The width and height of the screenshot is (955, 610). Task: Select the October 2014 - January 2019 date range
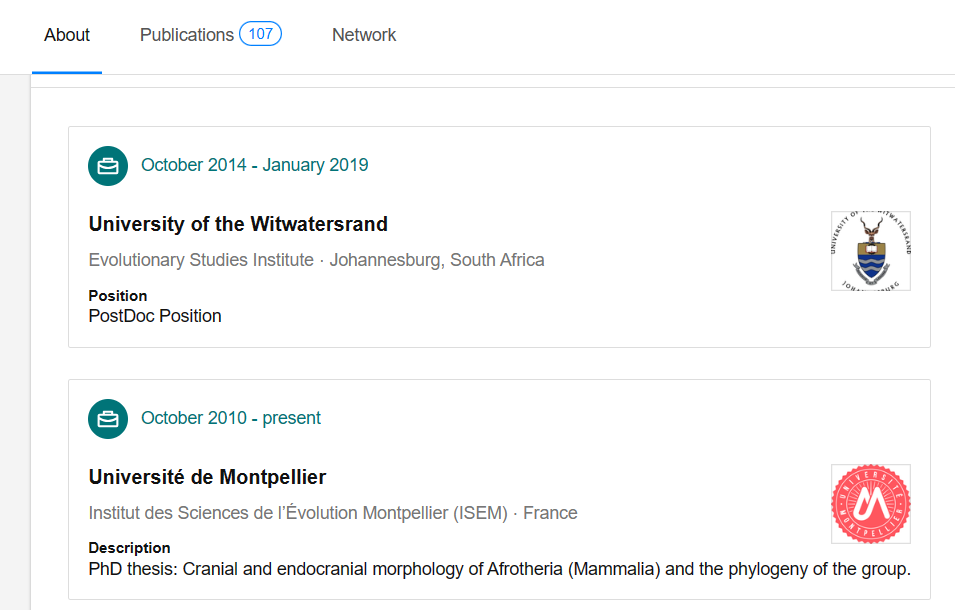(255, 165)
